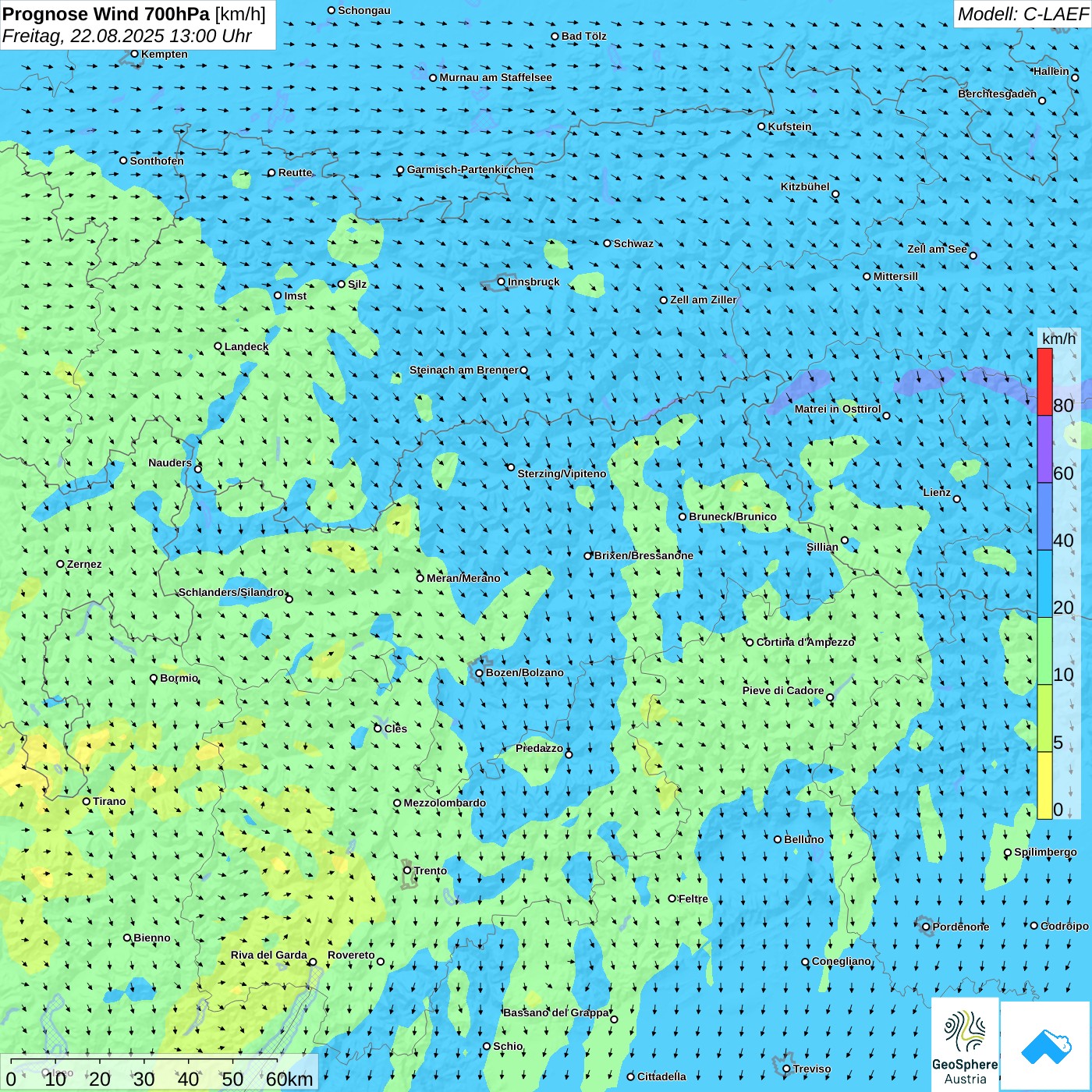Image resolution: width=1092 pixels, height=1092 pixels.
Task: Click the 'Belluno' label
Action: tap(803, 839)
